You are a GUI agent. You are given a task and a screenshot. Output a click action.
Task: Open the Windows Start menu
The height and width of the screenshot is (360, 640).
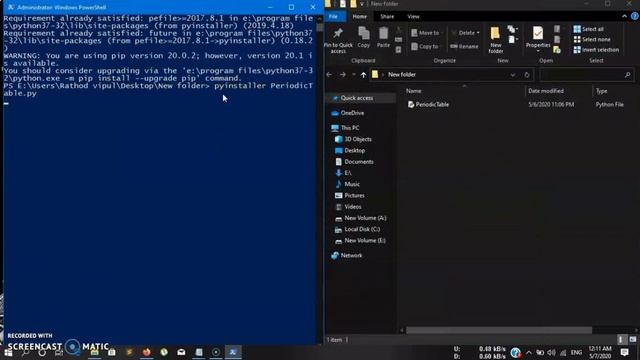click(8, 352)
